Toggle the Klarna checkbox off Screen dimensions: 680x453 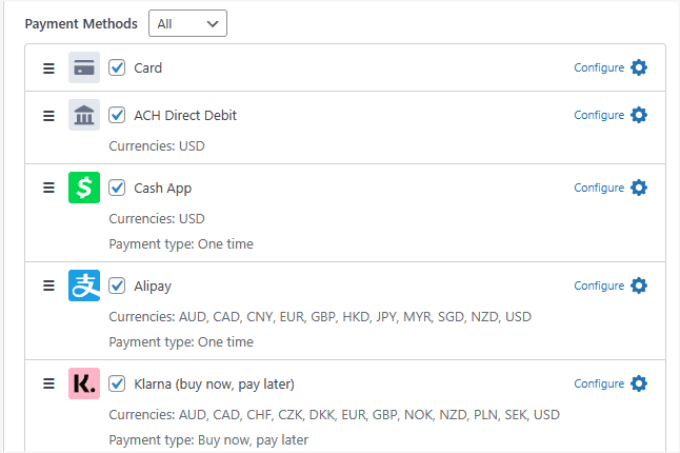coord(117,384)
